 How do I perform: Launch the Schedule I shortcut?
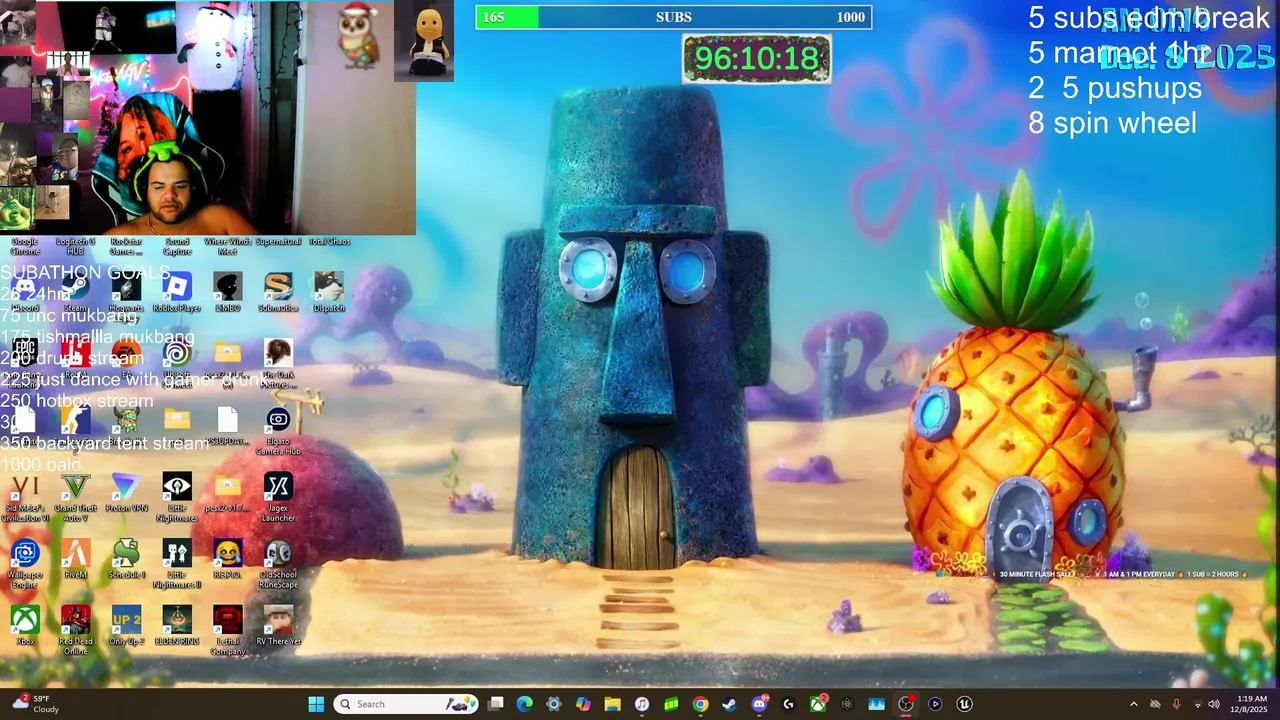126,558
